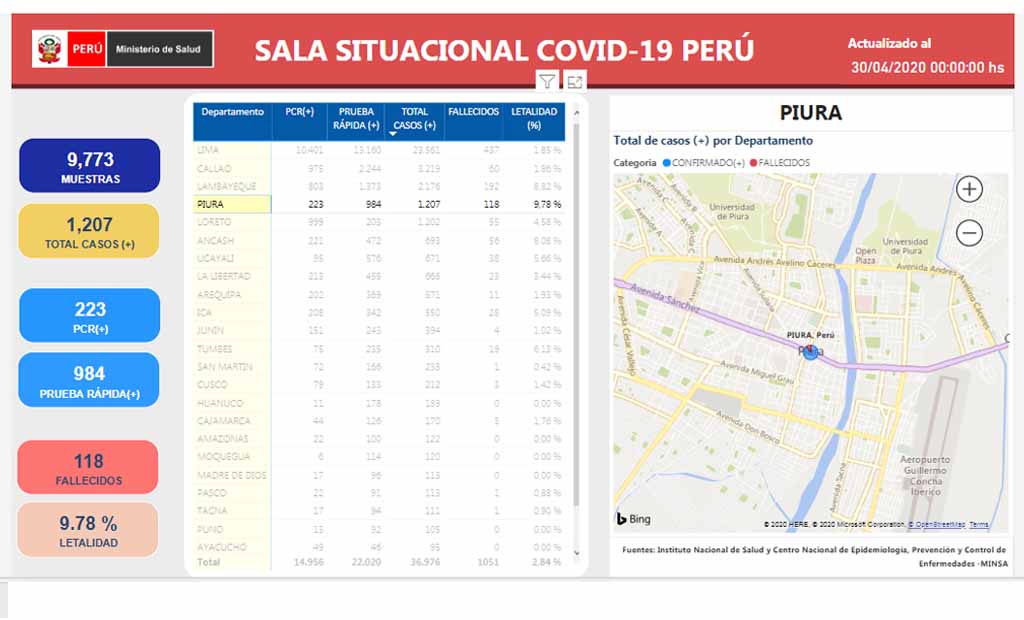This screenshot has height=620, width=1024.
Task: Zoom in on the Piura map
Action: (969, 189)
